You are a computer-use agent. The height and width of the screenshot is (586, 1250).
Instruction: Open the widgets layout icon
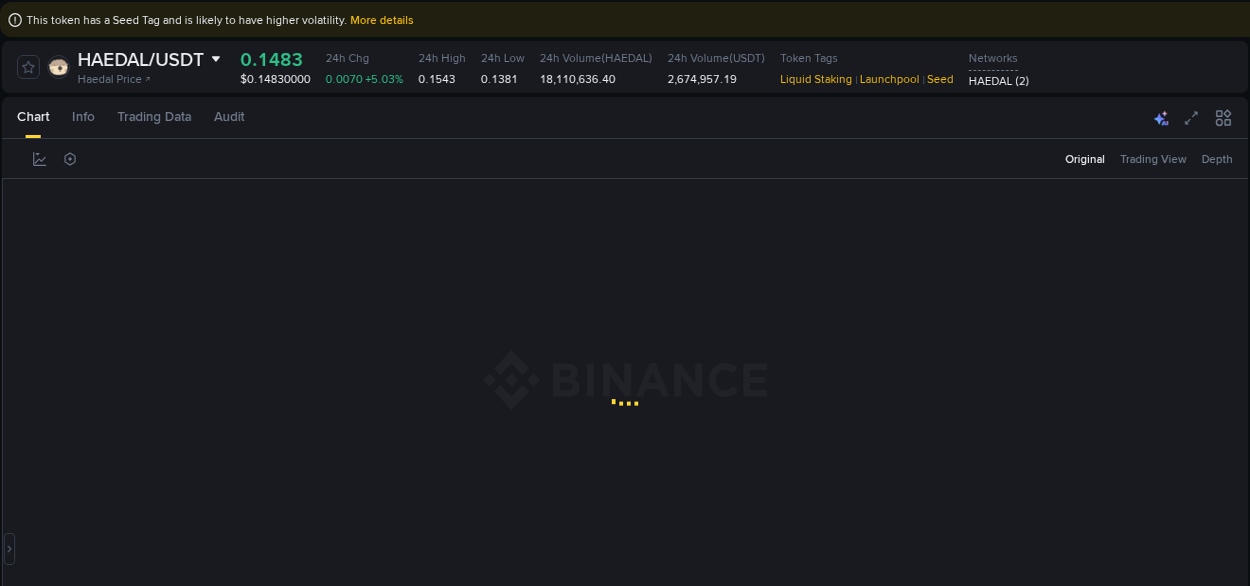point(1223,118)
